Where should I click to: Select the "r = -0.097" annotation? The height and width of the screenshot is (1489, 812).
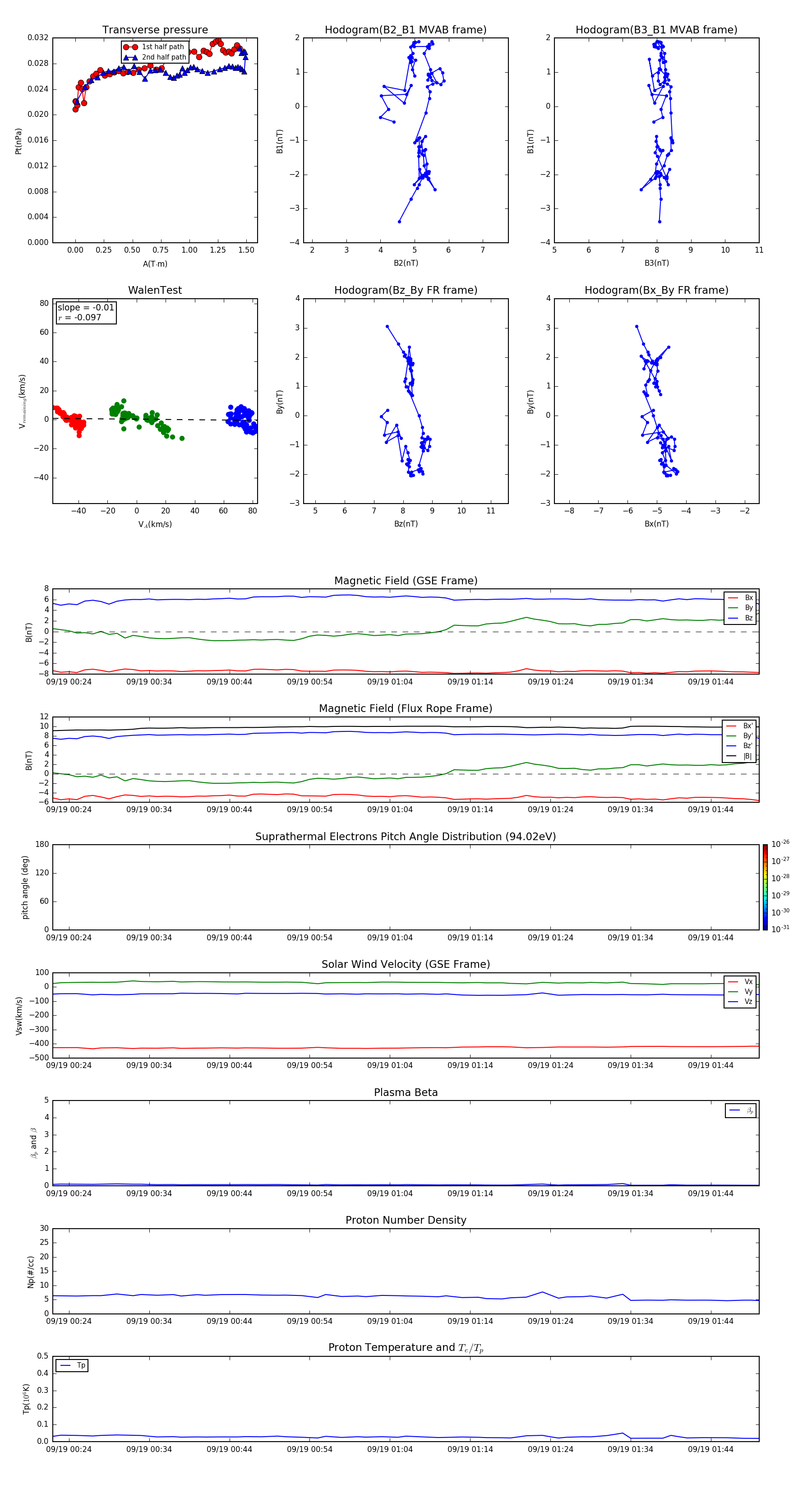point(79,317)
